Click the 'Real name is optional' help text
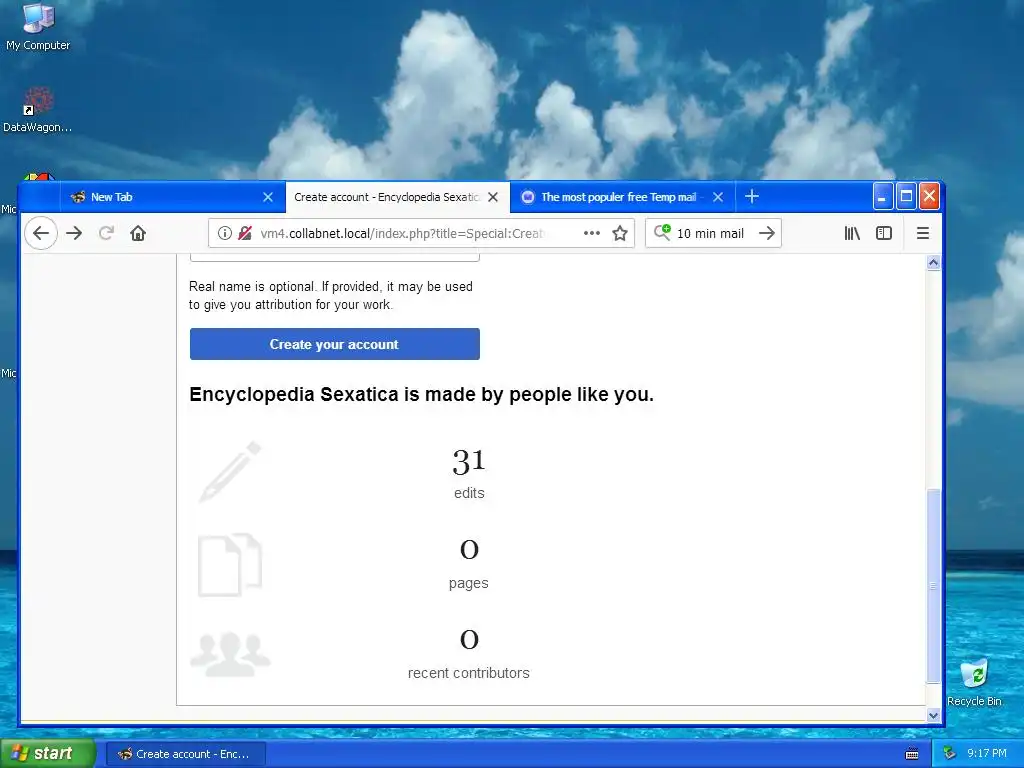Screen dimensions: 1024x768 click(330, 295)
